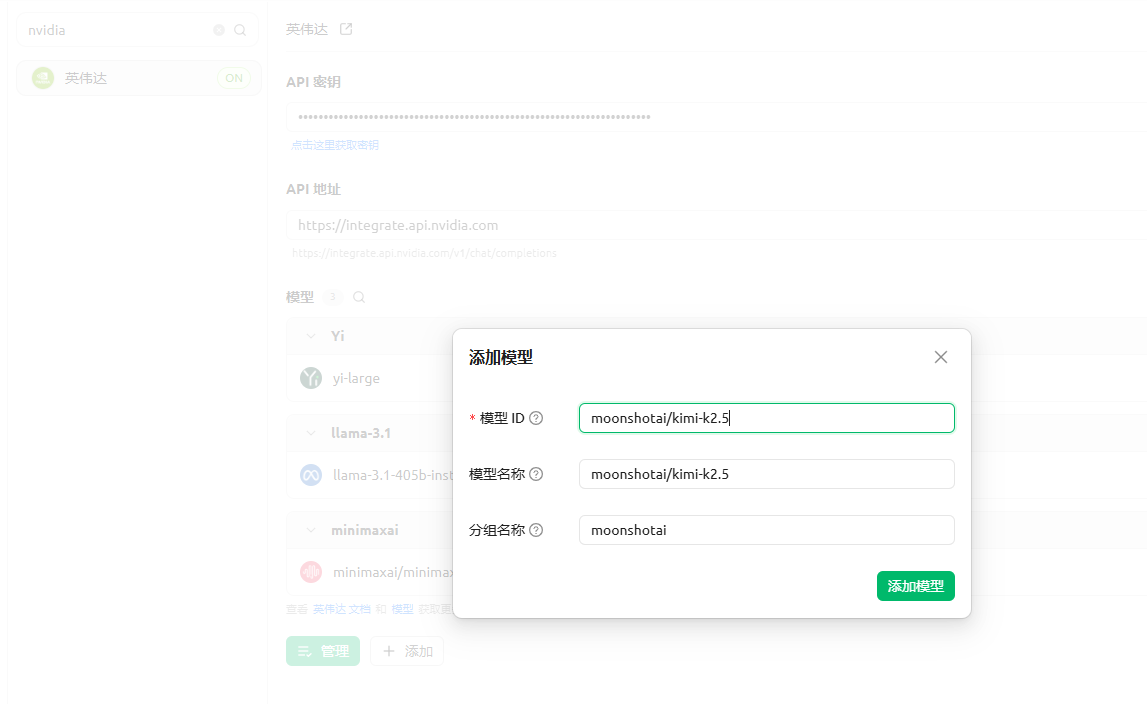The image size is (1147, 704).
Task: Click the 模型名称 input field
Action: point(767,474)
